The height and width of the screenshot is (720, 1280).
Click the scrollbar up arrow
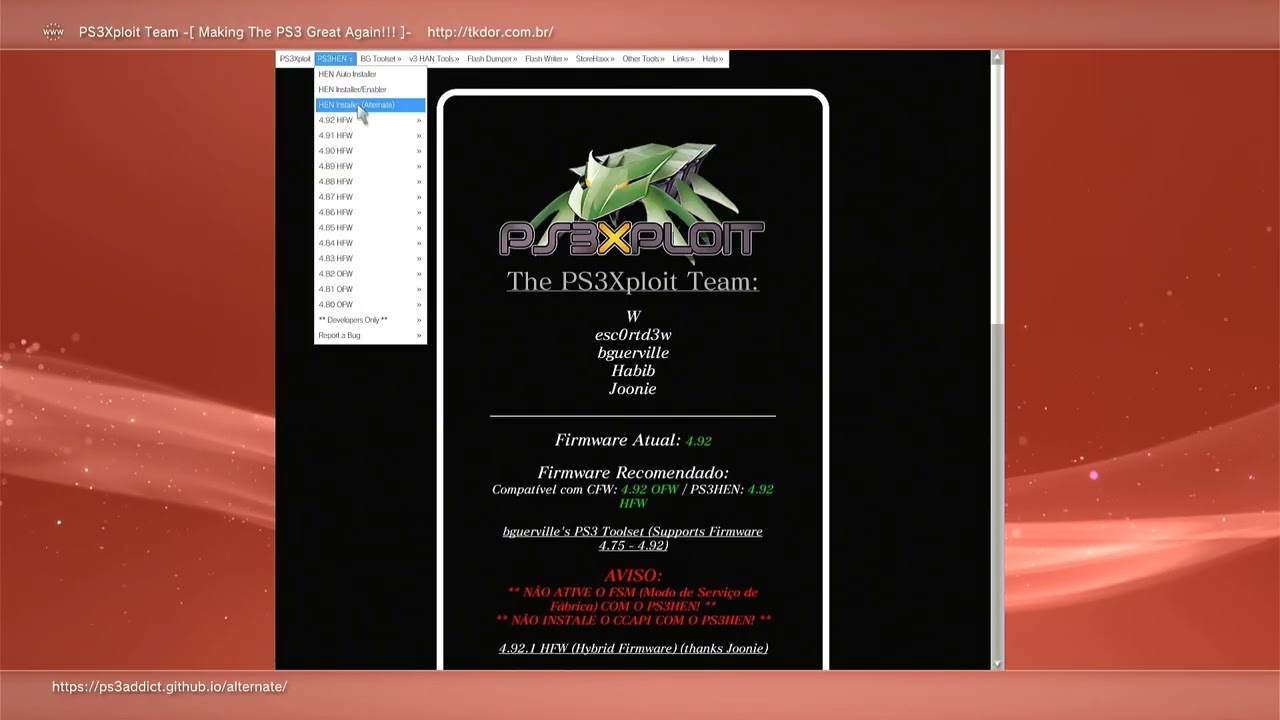pos(997,58)
